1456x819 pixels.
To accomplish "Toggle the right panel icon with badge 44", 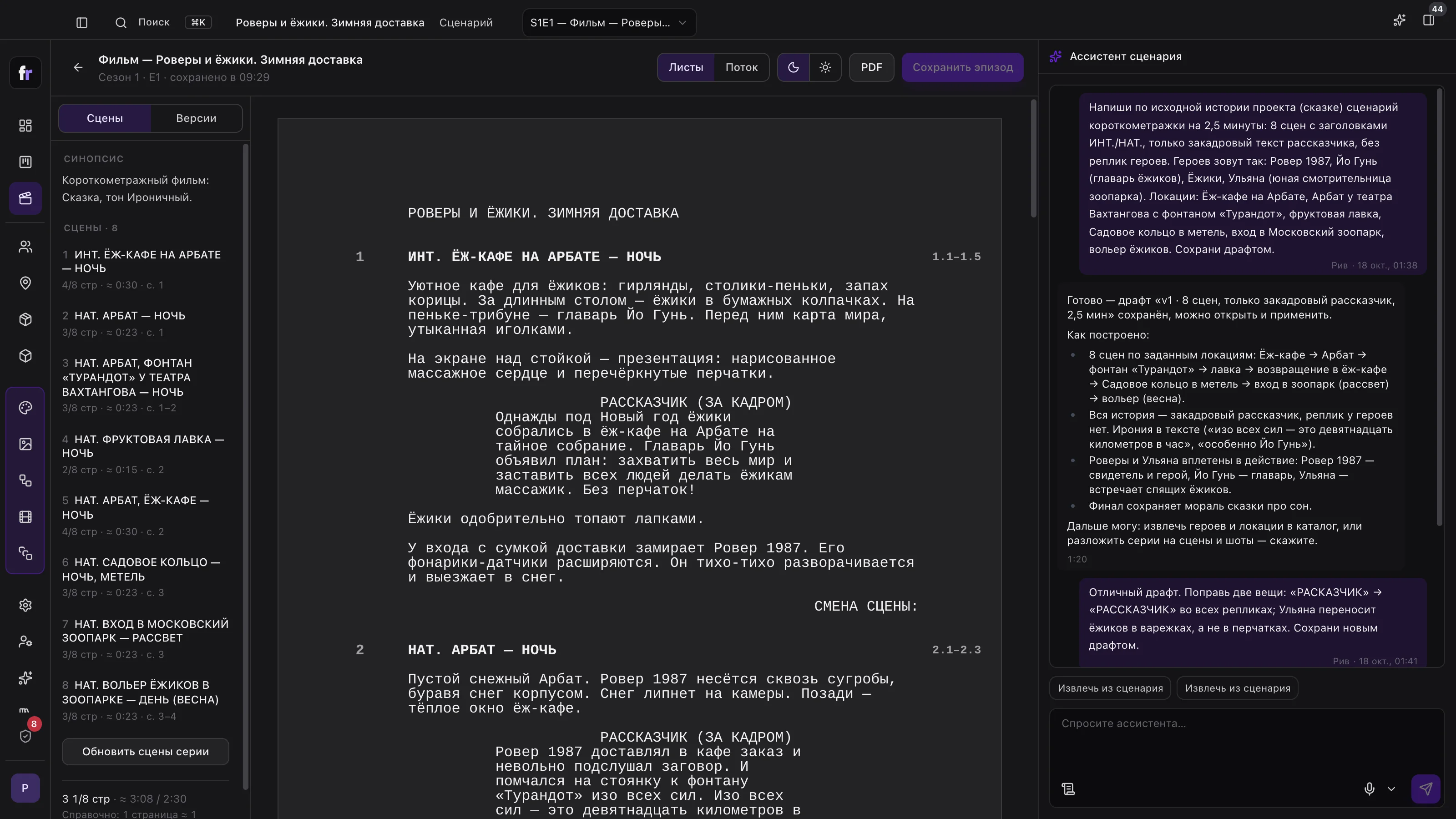I will pyautogui.click(x=1428, y=21).
